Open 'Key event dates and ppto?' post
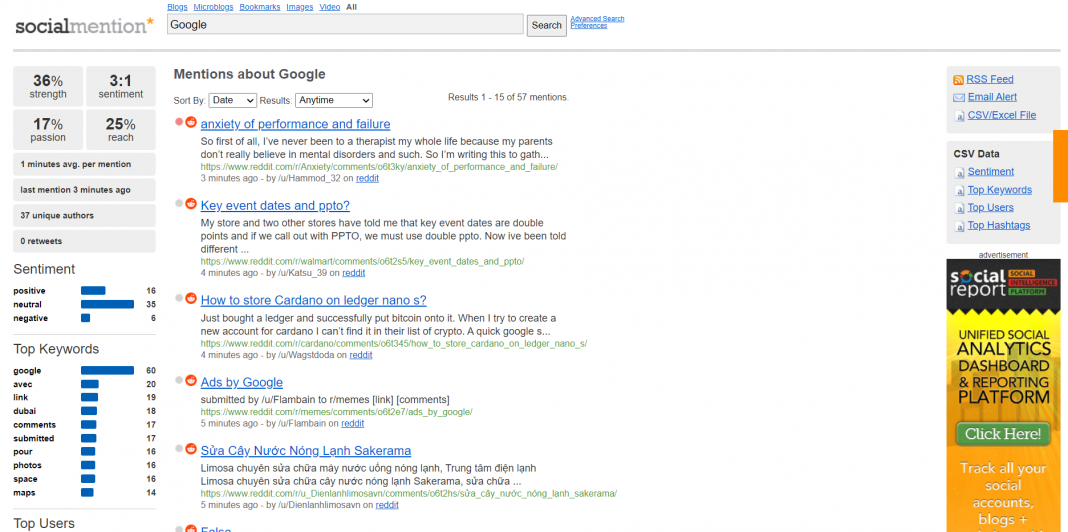The width and height of the screenshot is (1068, 532). click(275, 206)
